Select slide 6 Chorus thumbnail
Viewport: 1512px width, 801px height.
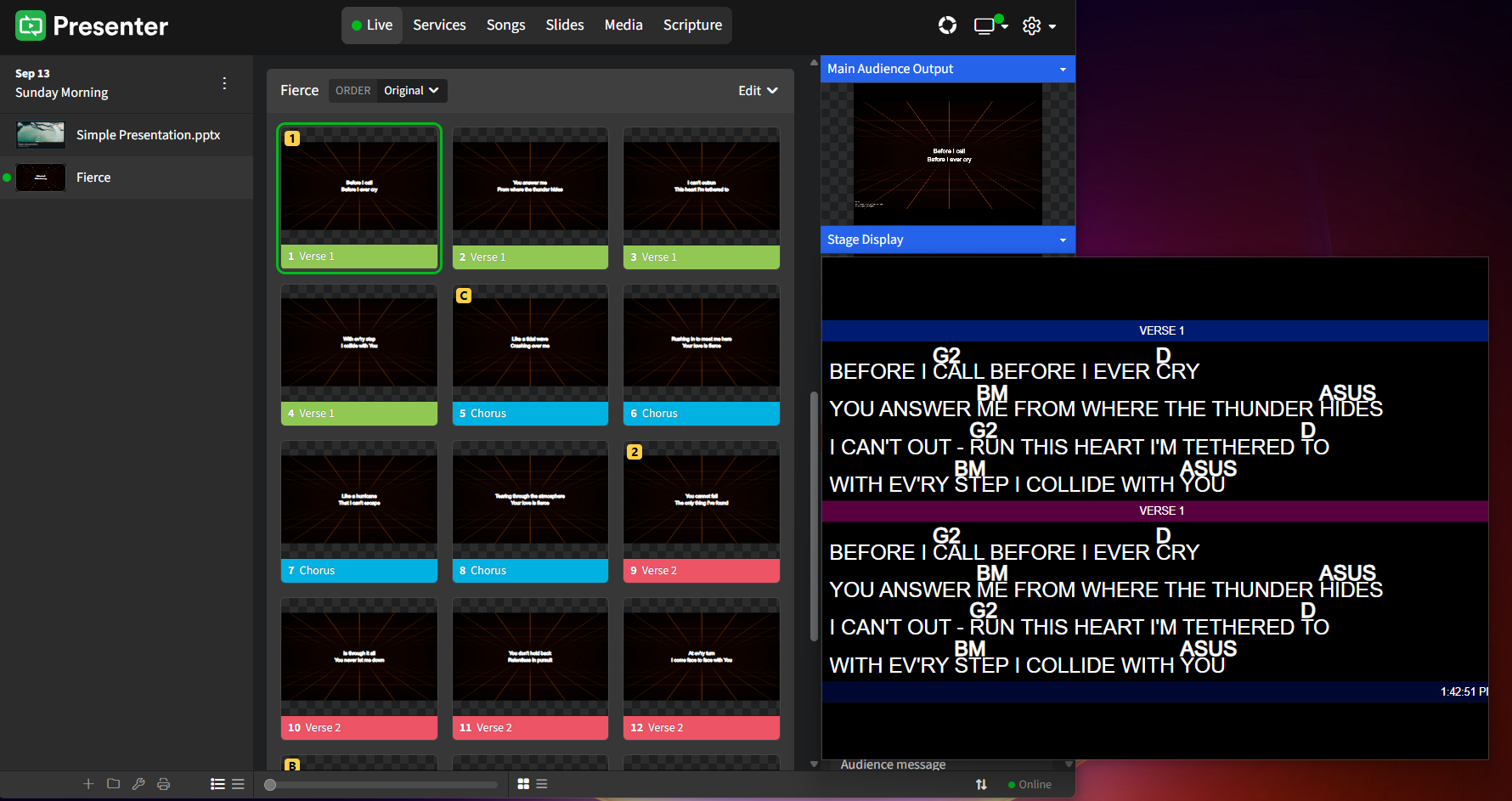point(702,355)
